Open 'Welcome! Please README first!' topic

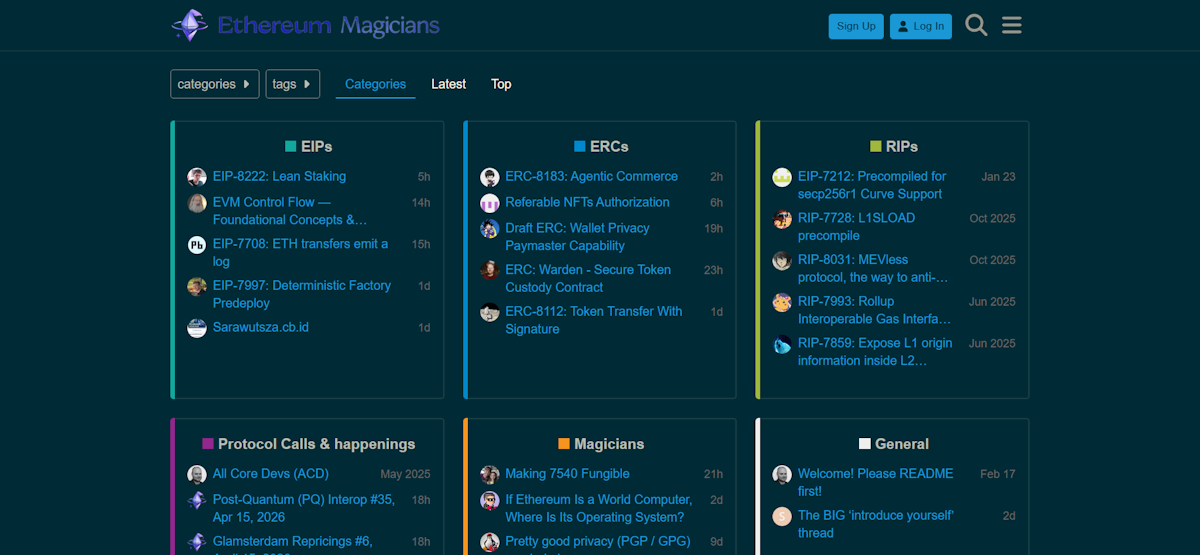point(875,483)
